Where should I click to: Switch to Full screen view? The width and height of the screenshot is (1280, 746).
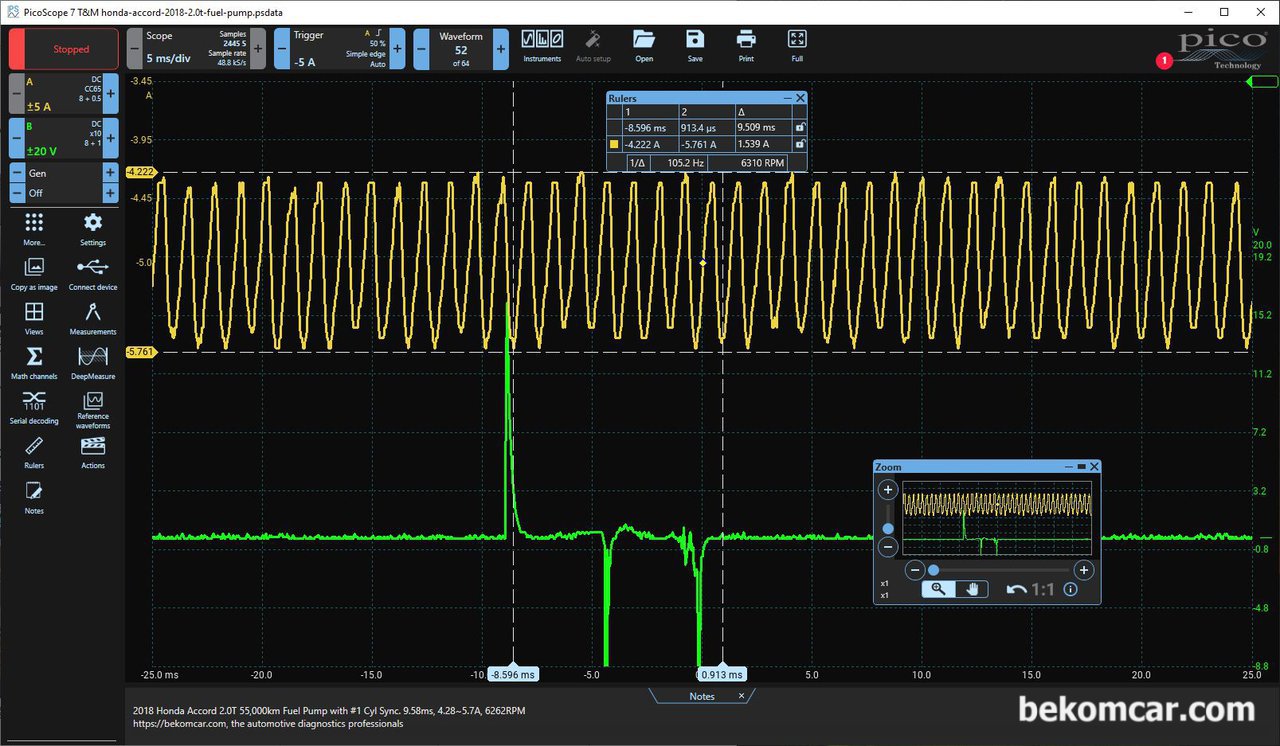point(797,46)
